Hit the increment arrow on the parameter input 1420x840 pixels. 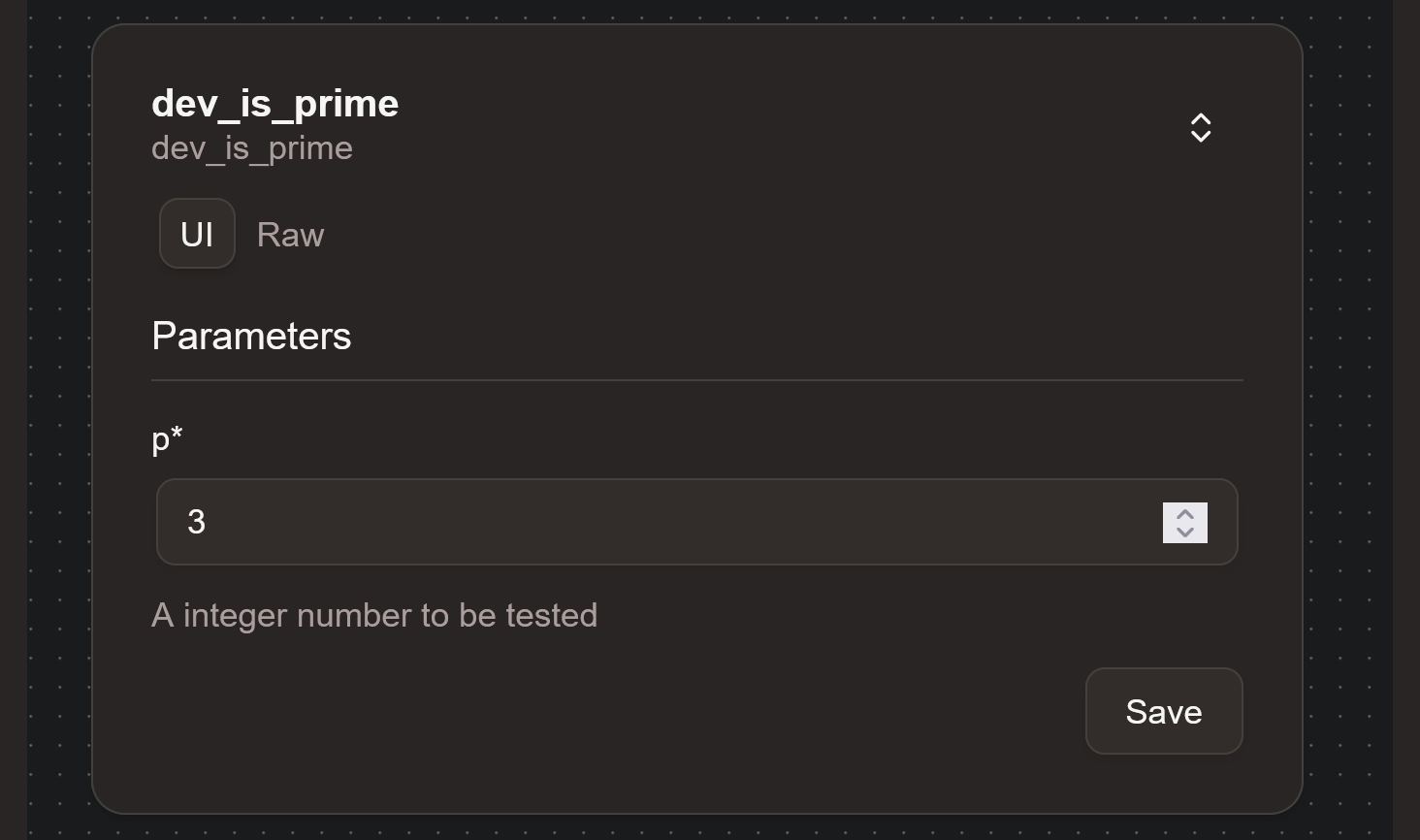(x=1185, y=512)
